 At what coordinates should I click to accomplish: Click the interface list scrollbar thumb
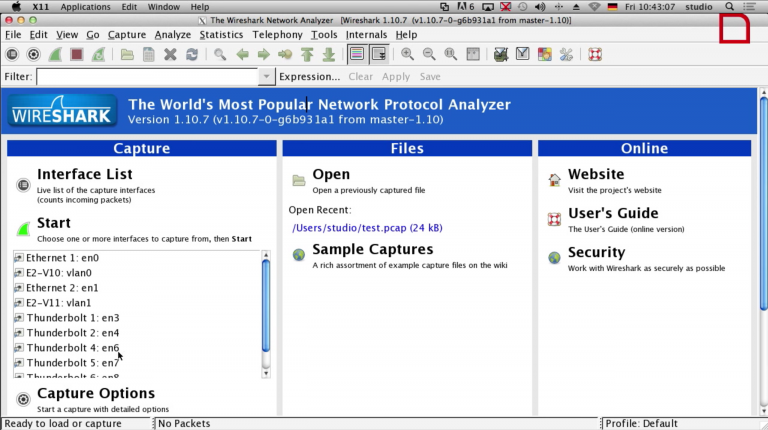pyautogui.click(x=266, y=306)
